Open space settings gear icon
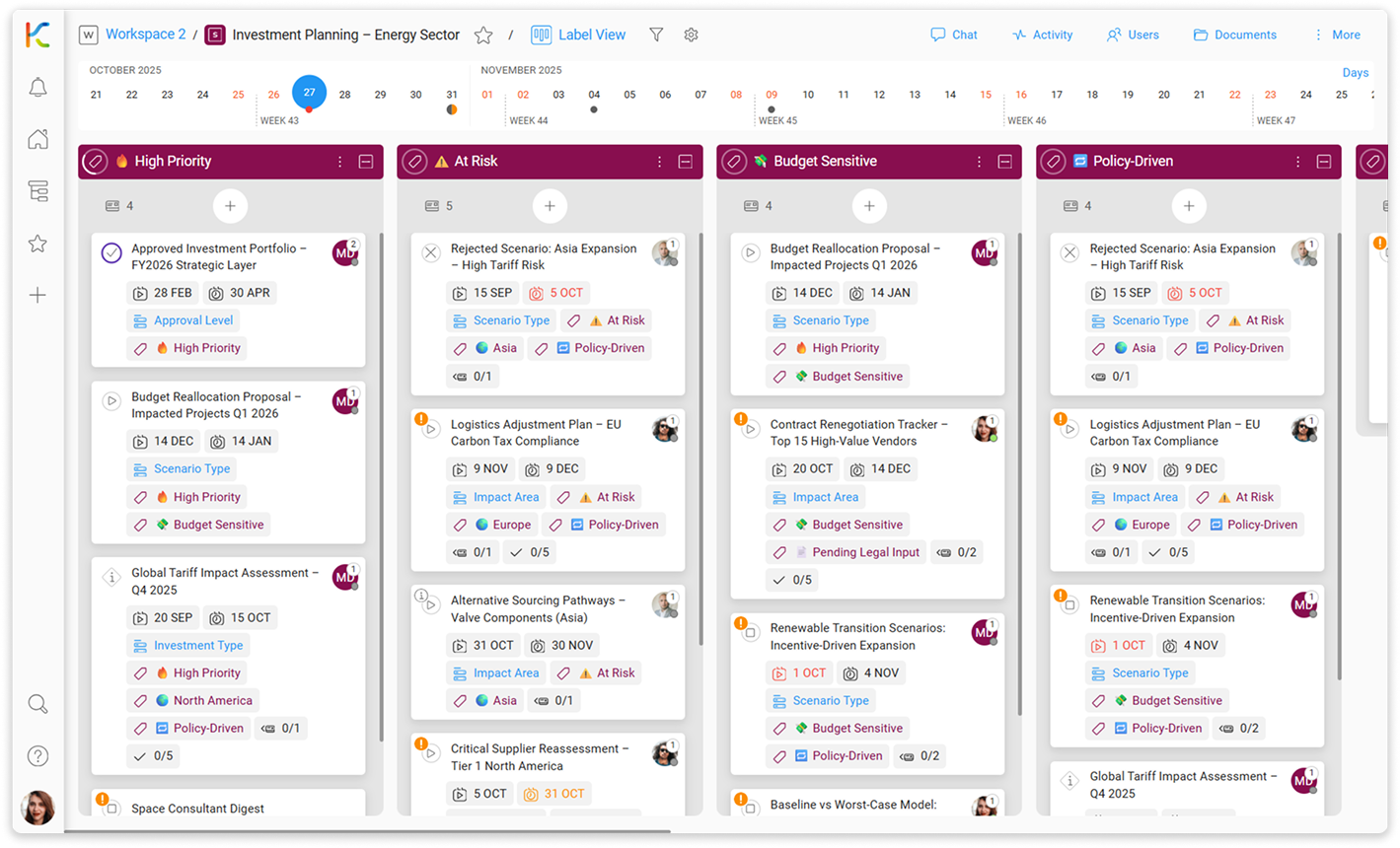This screenshot has width=1400, height=848. [x=691, y=35]
